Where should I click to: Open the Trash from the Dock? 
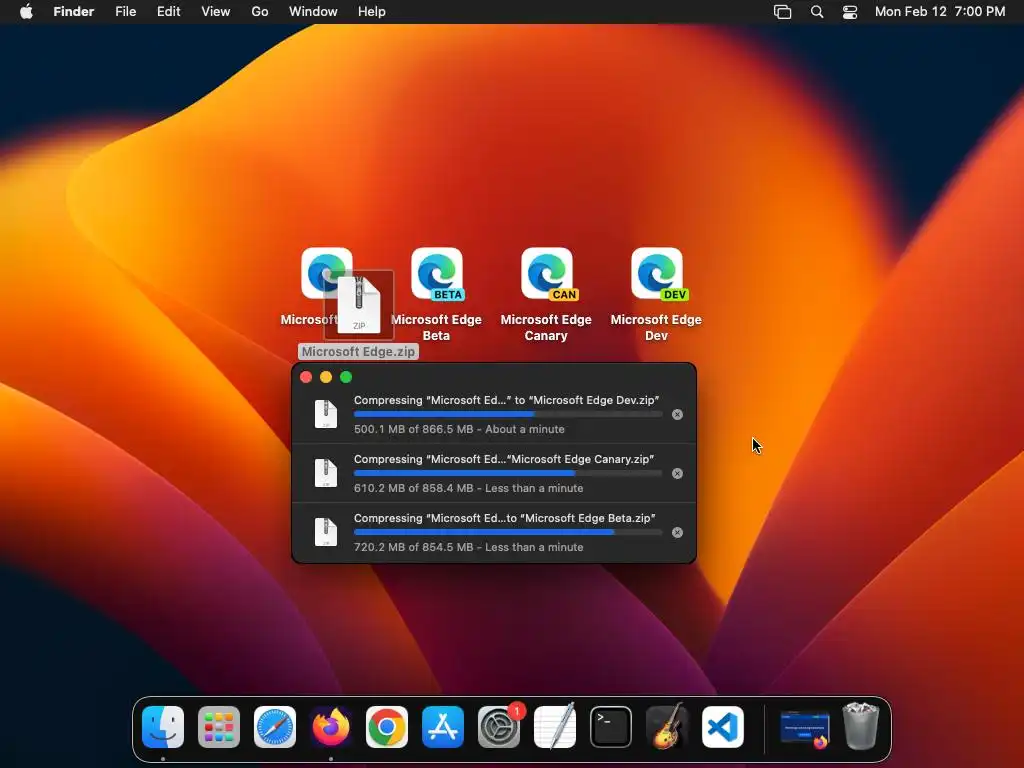[x=861, y=726]
